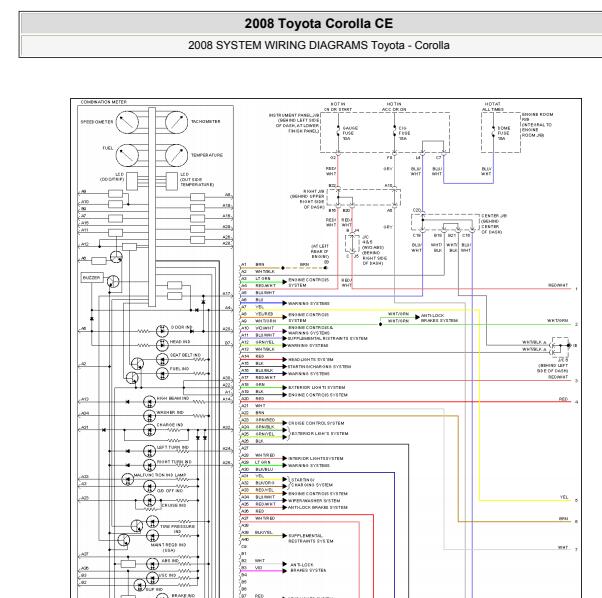Click the ENGINE ROOM R/B label
The height and width of the screenshot is (598, 602).
point(537,125)
